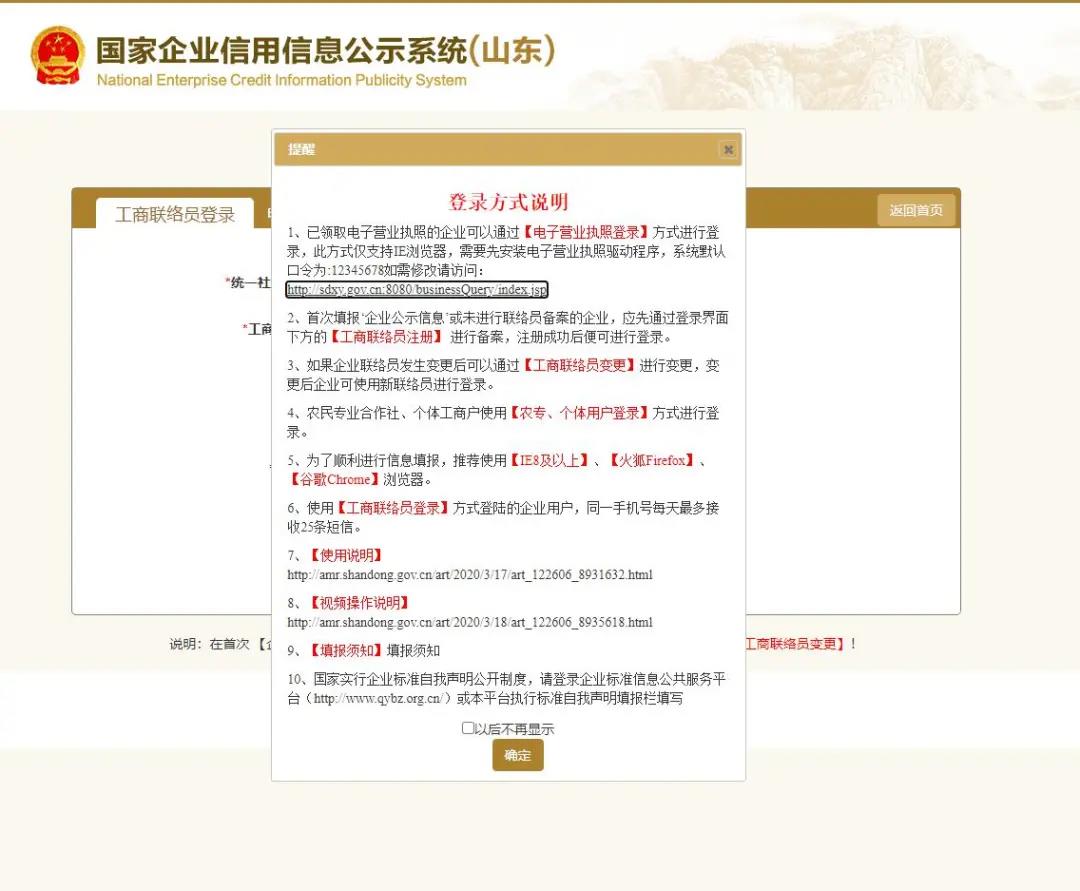The image size is (1080, 891).
Task: Switch to 工商联络员登录 tab
Action: click(x=175, y=214)
